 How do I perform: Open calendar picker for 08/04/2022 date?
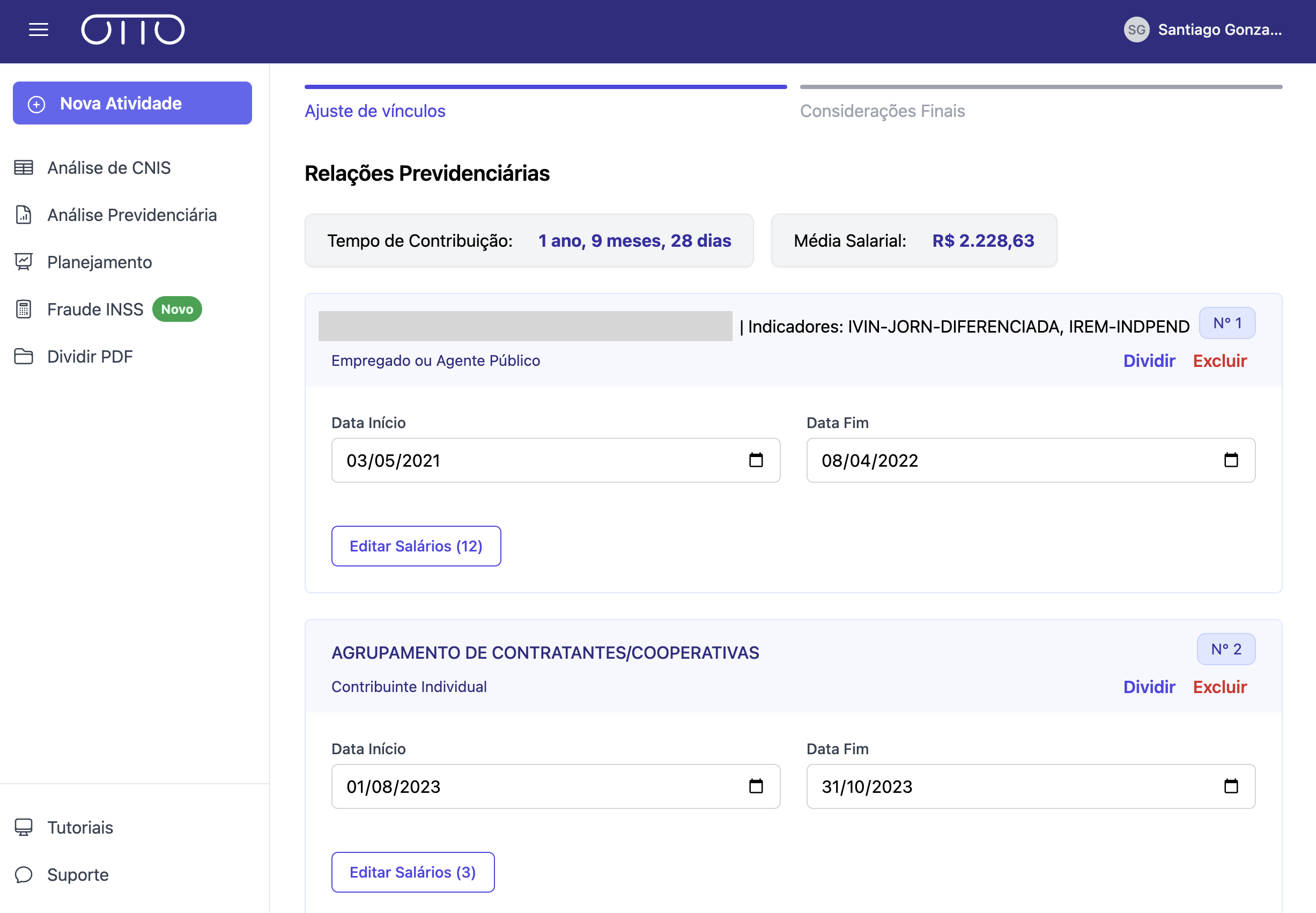click(1231, 460)
